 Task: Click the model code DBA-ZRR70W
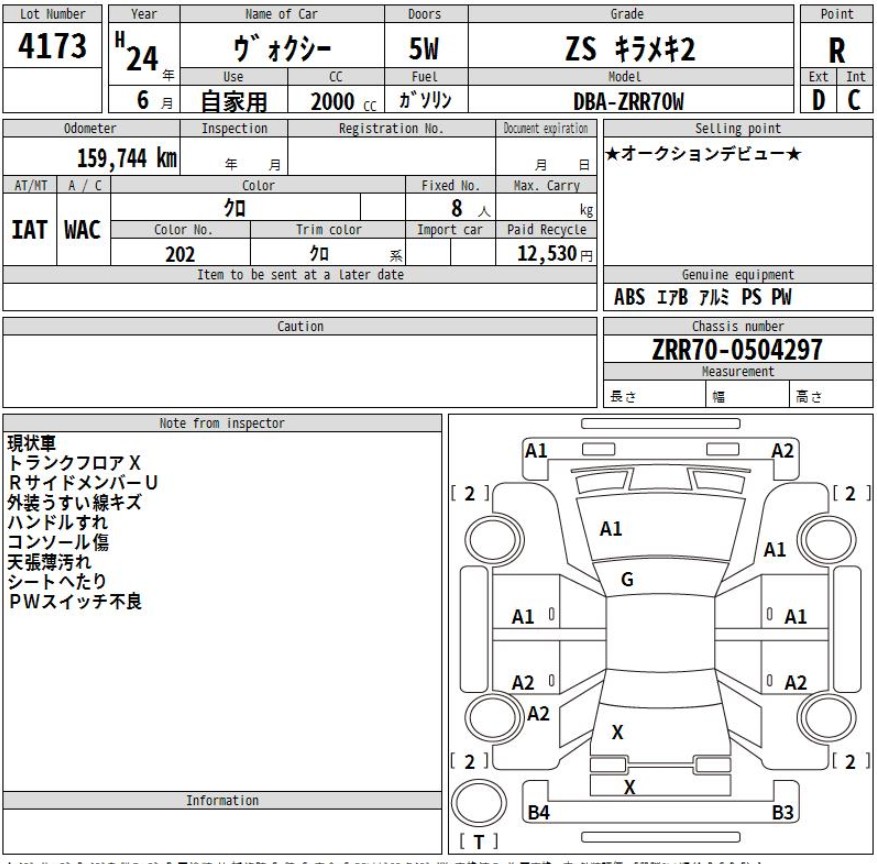630,99
